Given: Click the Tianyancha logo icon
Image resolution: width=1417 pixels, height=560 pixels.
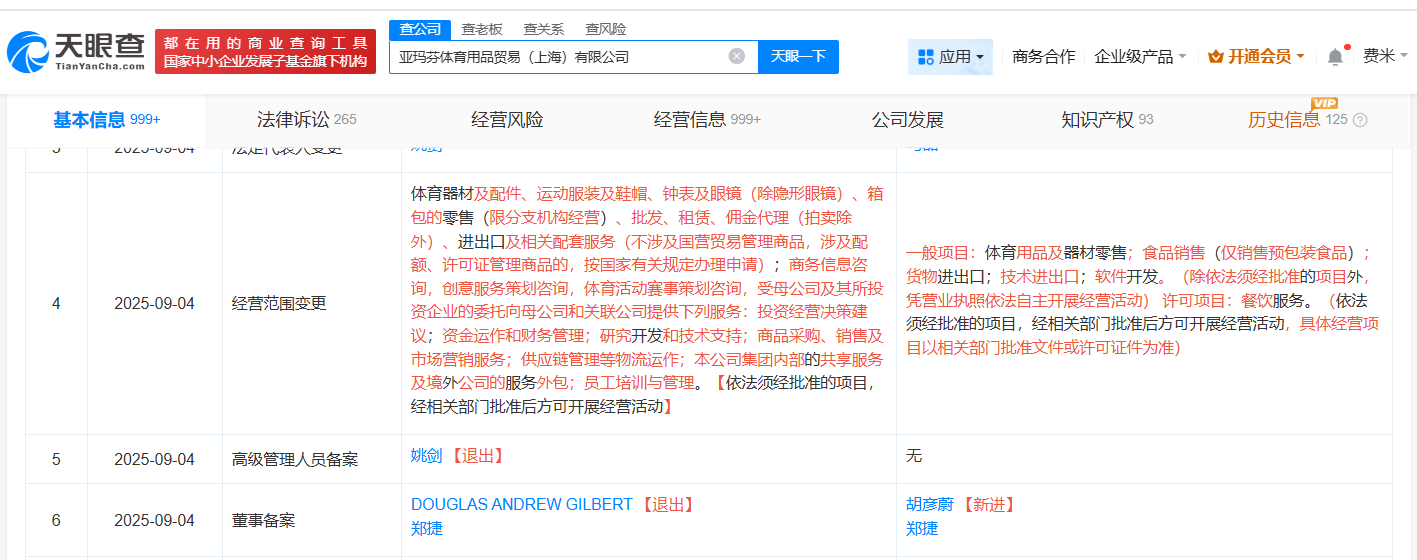Looking at the screenshot, I should (x=28, y=52).
